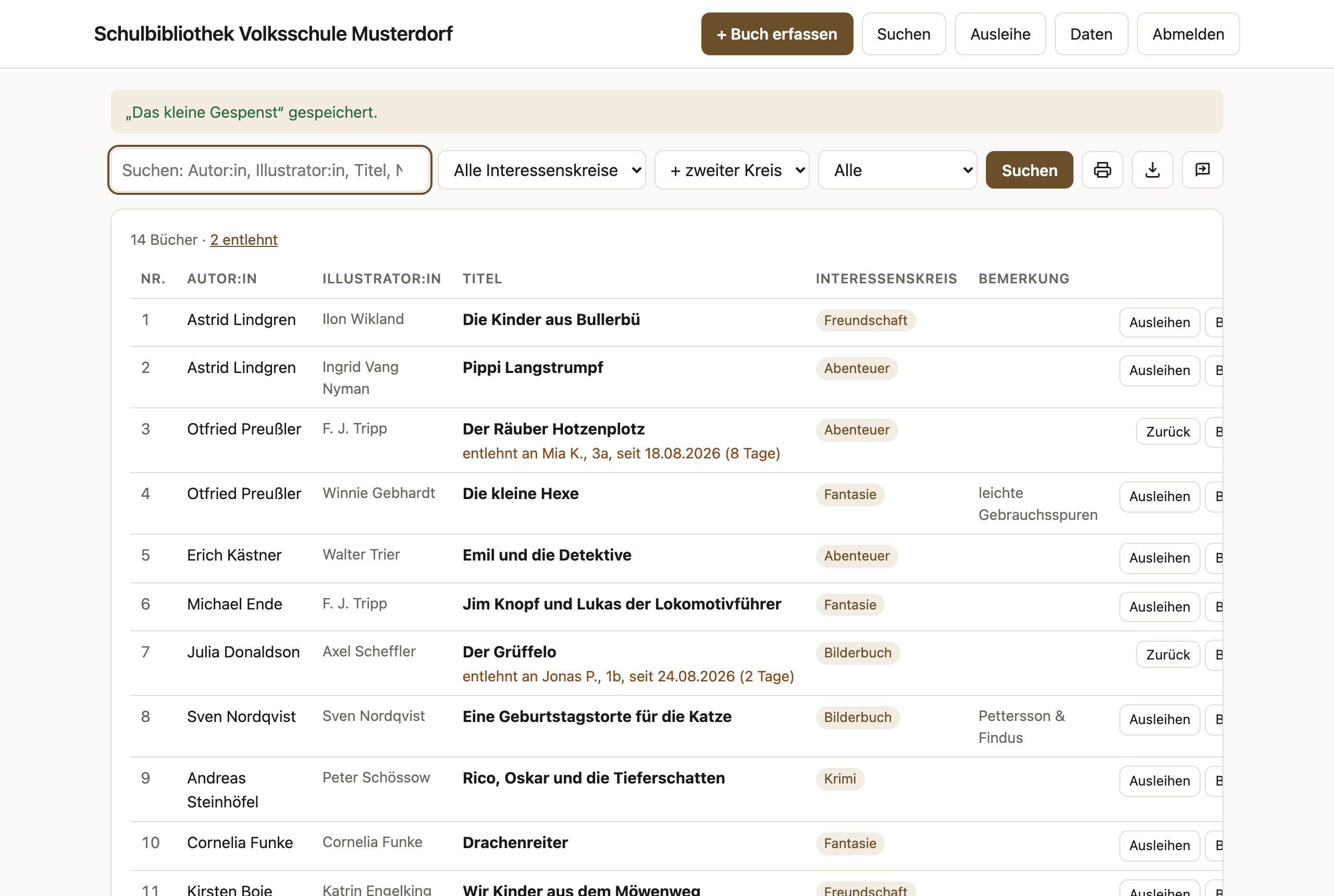The height and width of the screenshot is (896, 1334).
Task: Click the title Drachenreiter
Action: coord(515,842)
